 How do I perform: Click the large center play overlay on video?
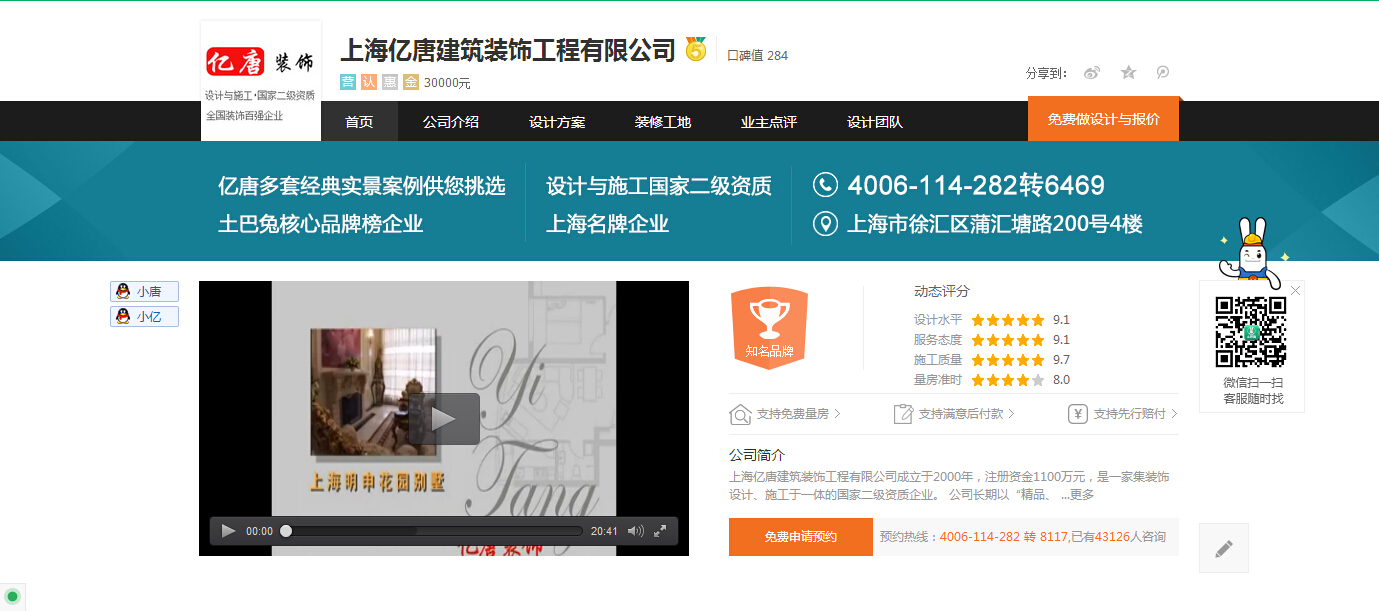pos(444,418)
